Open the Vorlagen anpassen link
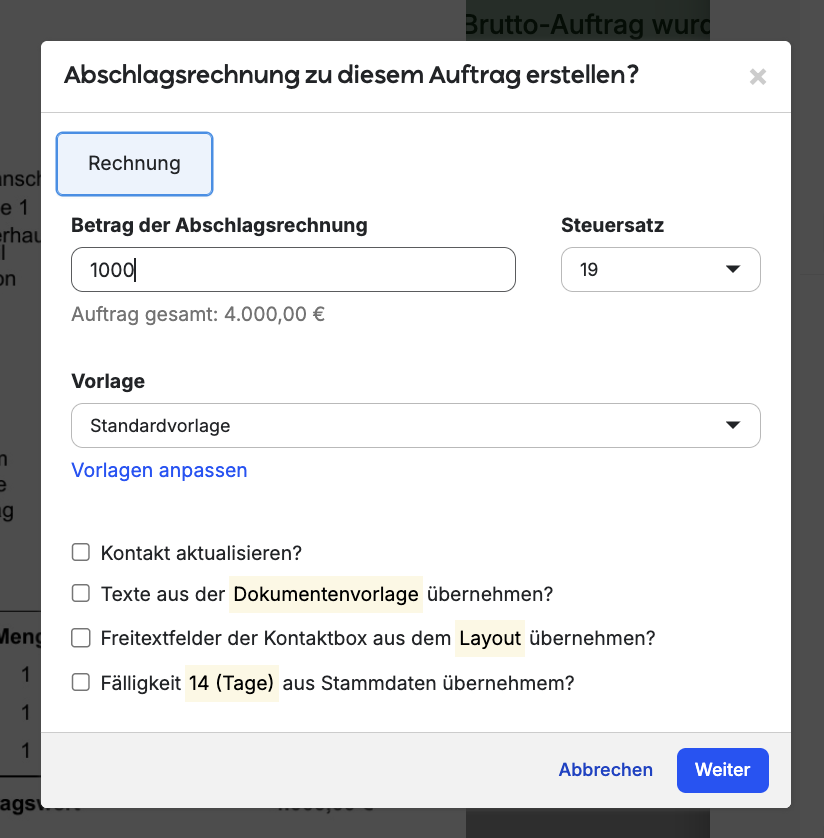824x838 pixels. [159, 470]
